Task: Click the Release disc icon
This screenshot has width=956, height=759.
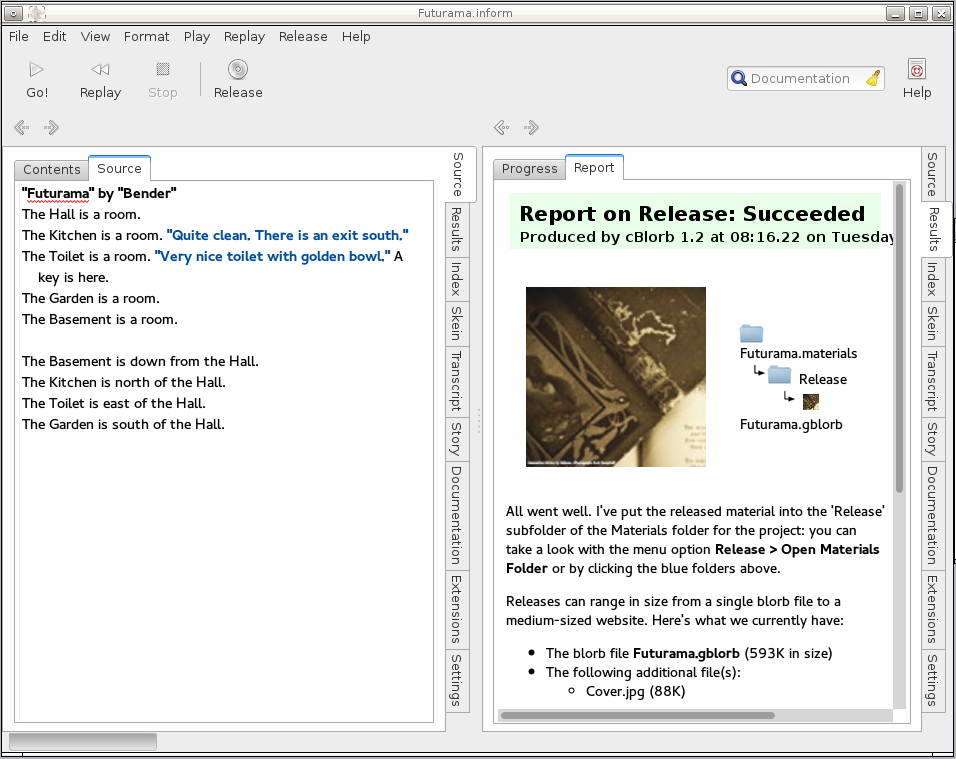Action: coord(238,69)
